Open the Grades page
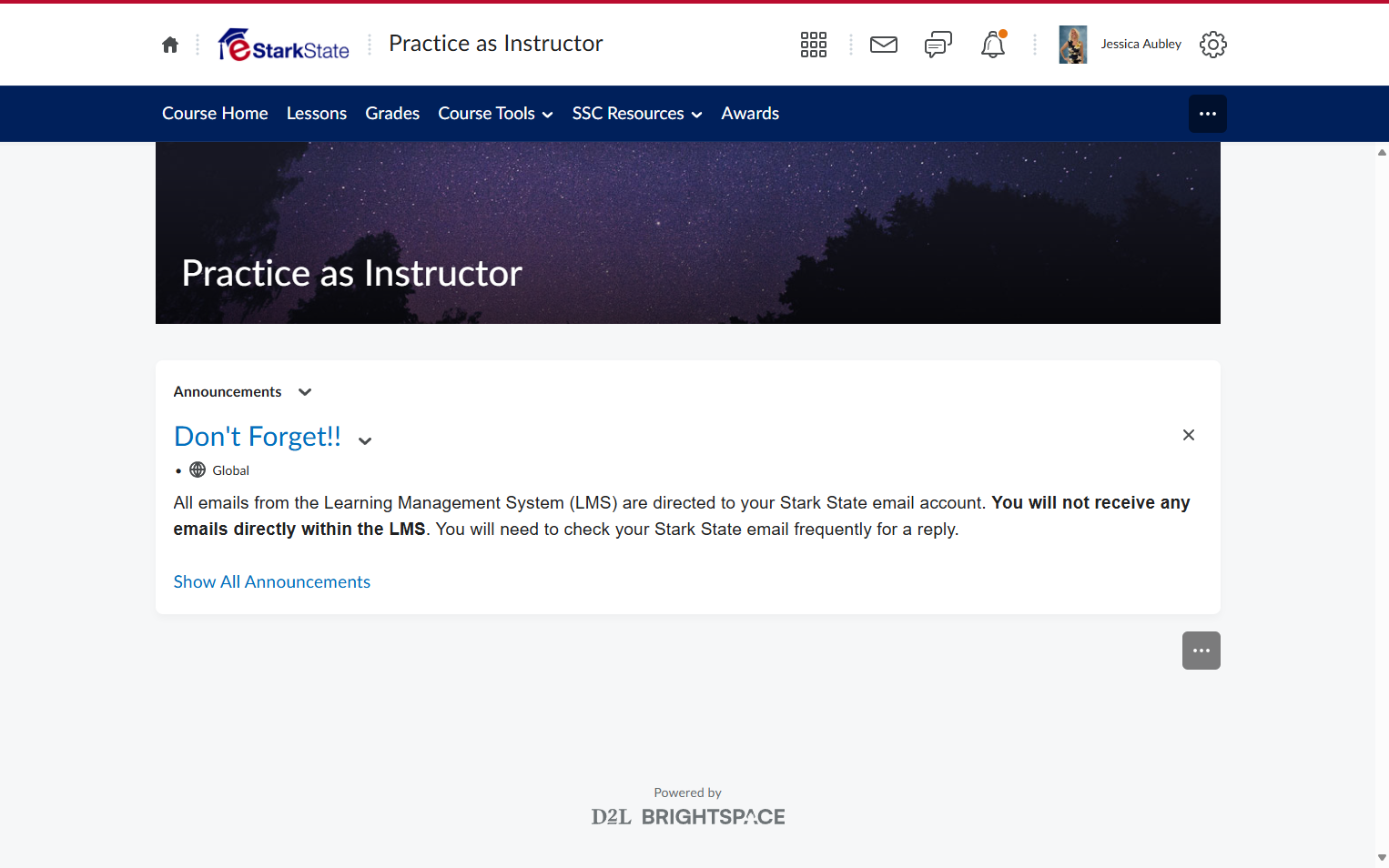The width and height of the screenshot is (1389, 868). coord(392,114)
